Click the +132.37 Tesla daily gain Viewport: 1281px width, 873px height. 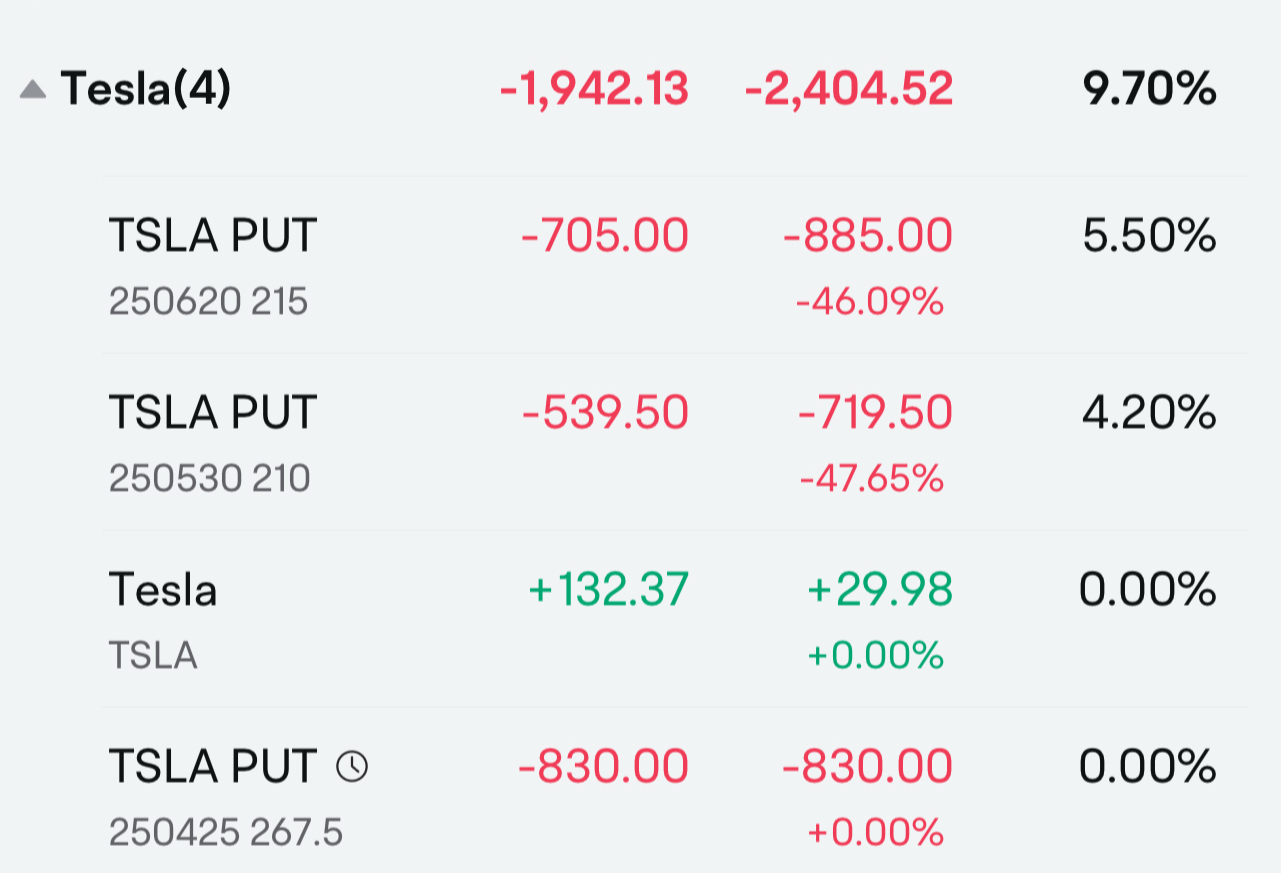(x=608, y=589)
